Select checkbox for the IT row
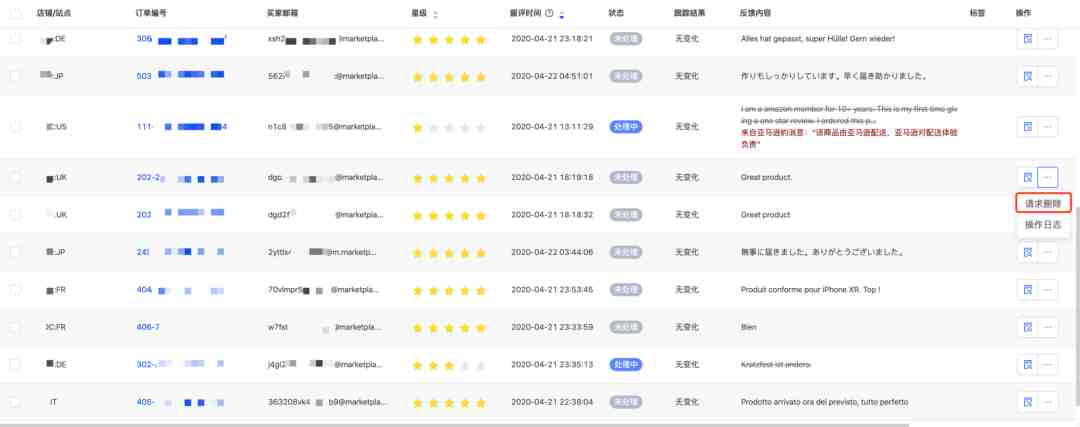 [16, 402]
